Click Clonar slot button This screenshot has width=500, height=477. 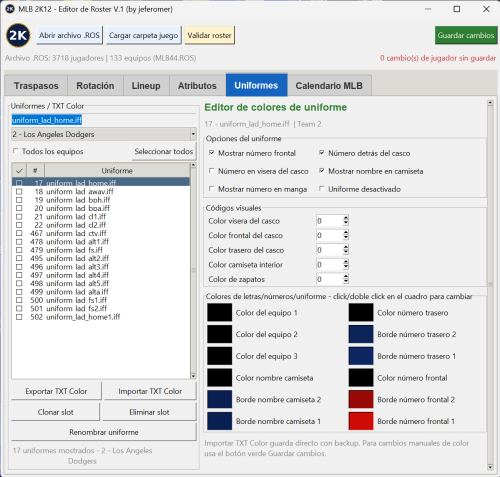tap(55, 412)
